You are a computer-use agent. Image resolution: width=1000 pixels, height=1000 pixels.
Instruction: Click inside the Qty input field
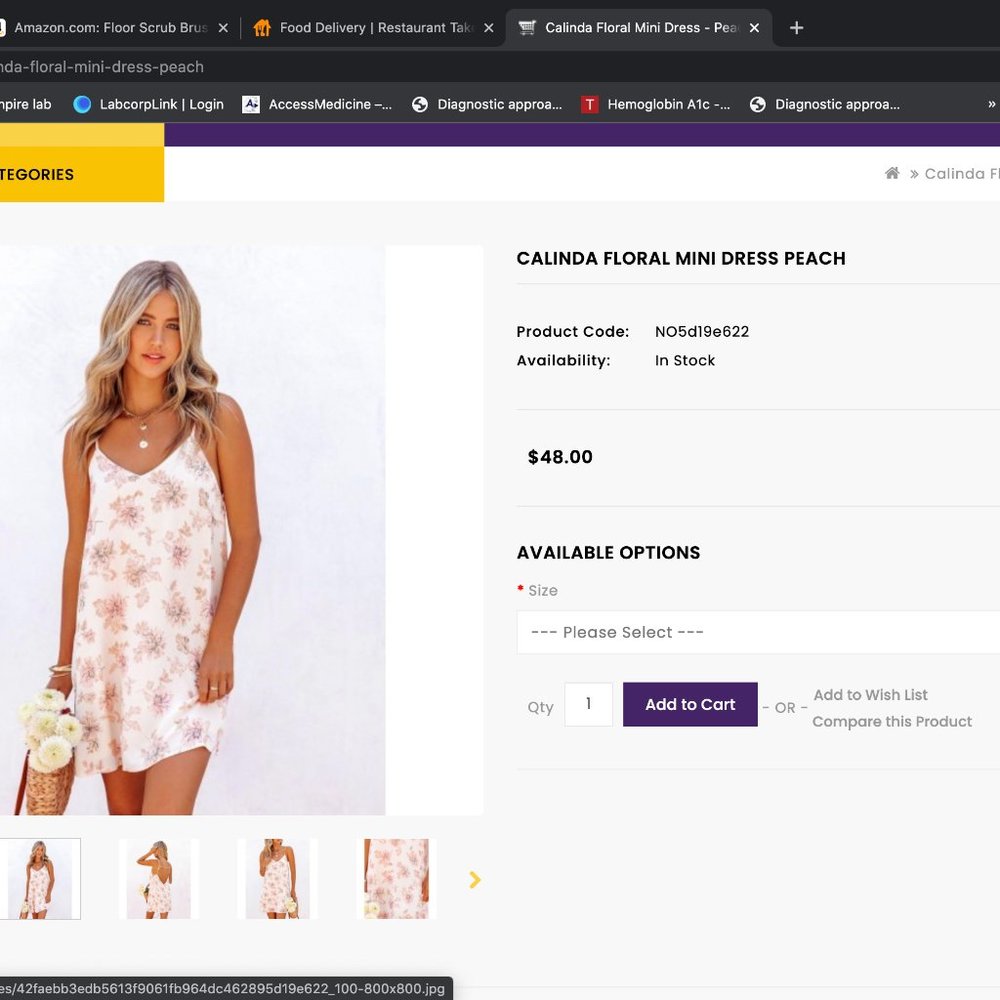[x=588, y=704]
